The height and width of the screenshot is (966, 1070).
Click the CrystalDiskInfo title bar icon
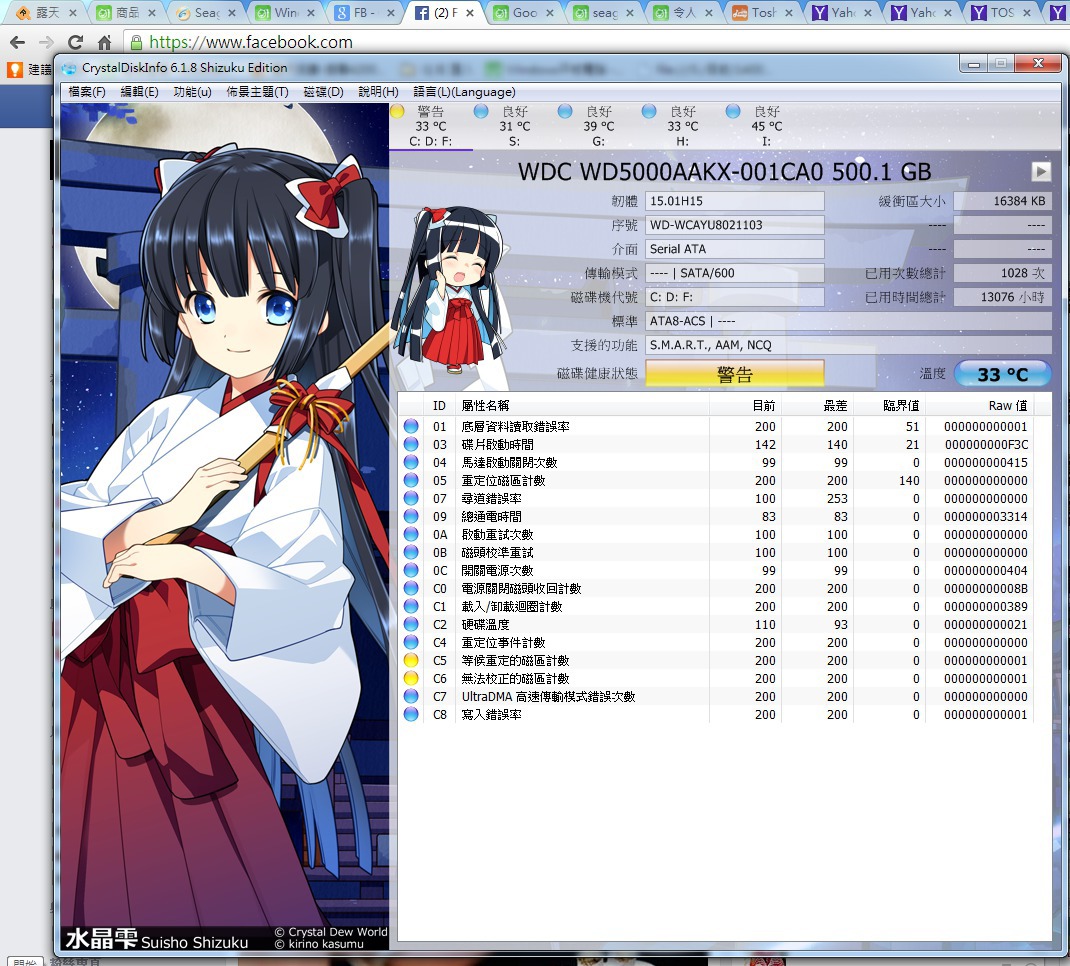click(69, 68)
